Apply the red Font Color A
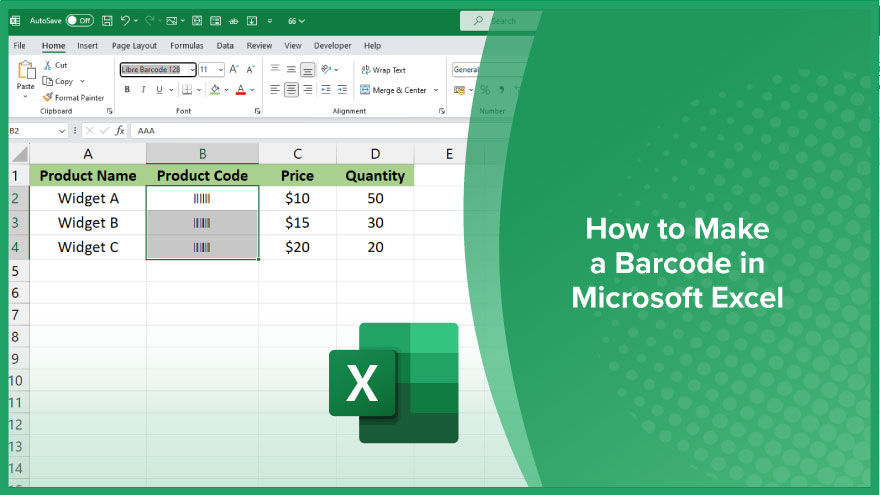Screen dimensions: 880x495 (x=241, y=90)
